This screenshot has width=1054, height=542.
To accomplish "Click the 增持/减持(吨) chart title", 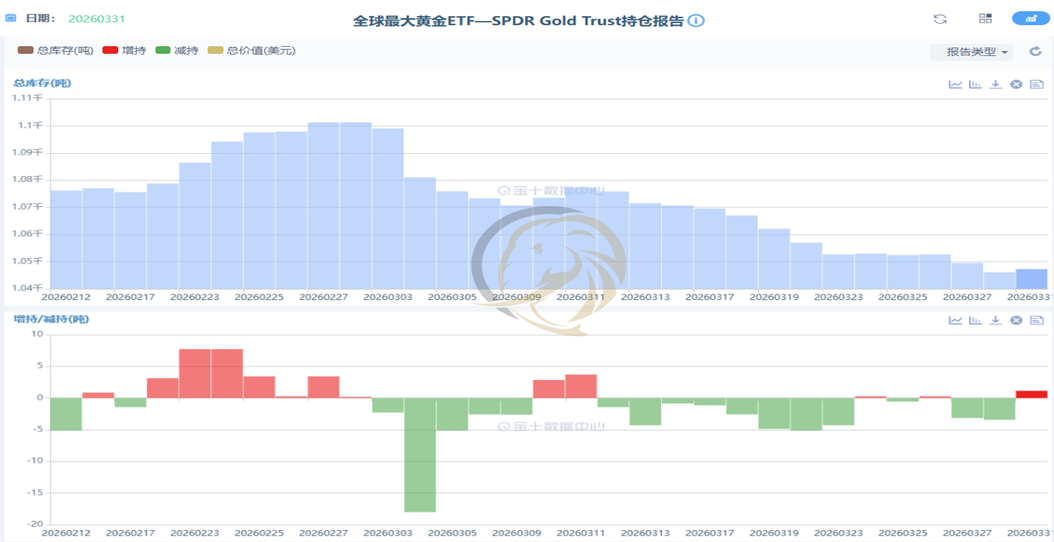I will tap(51, 319).
